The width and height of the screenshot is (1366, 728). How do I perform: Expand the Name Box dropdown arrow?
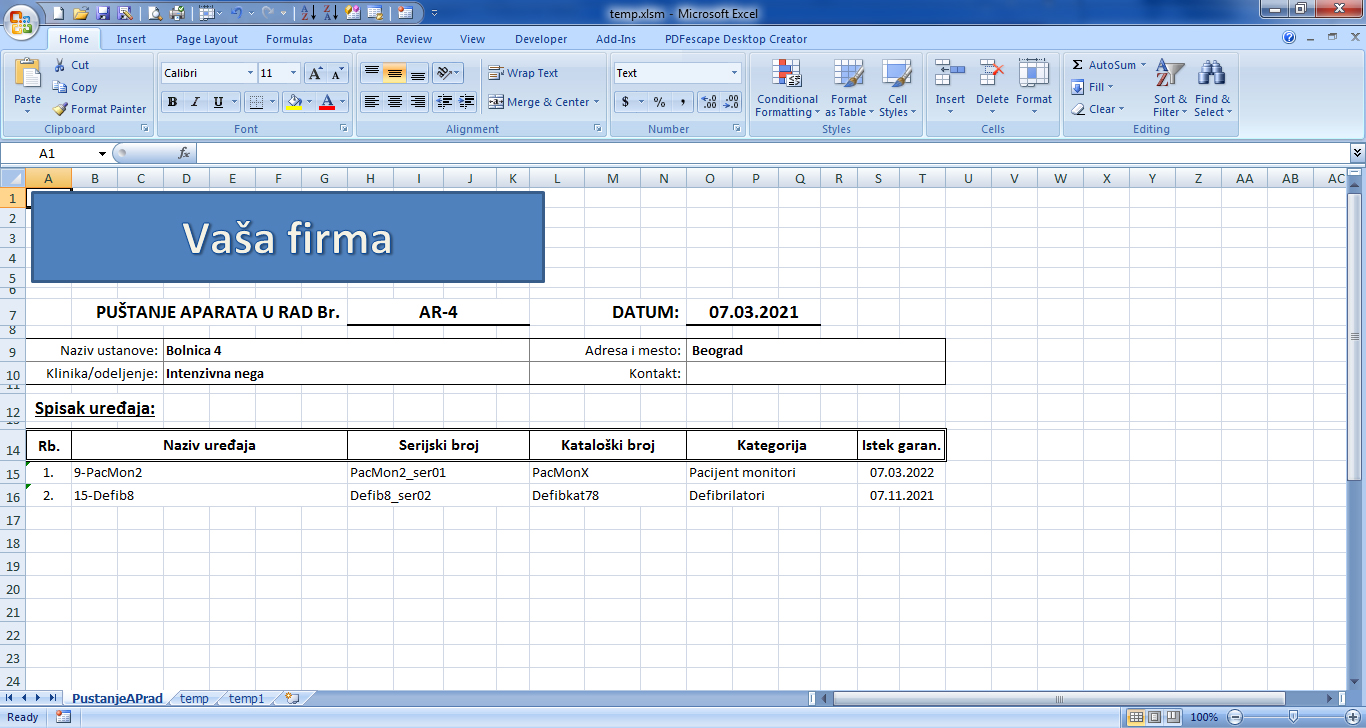click(x=102, y=153)
